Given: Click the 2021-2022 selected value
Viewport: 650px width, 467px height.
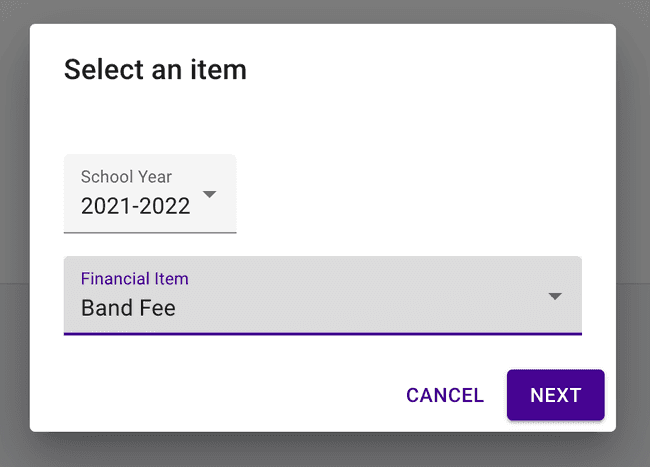Looking at the screenshot, I should (135, 206).
